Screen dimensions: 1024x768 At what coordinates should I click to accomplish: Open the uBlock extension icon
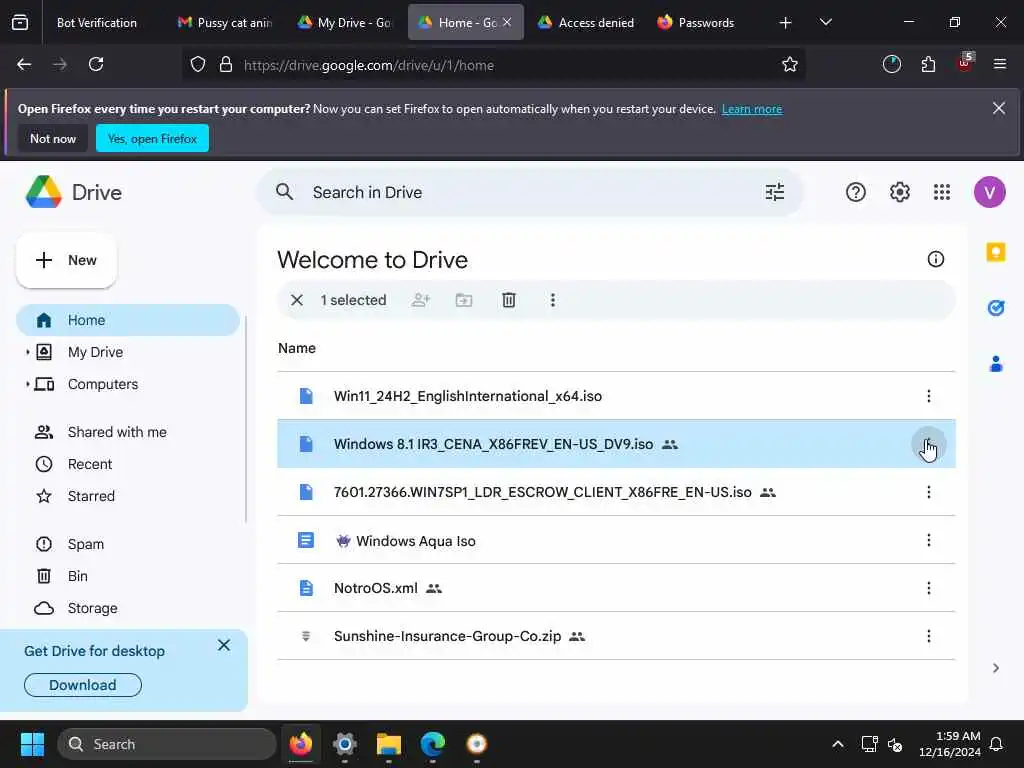pyautogui.click(x=965, y=63)
